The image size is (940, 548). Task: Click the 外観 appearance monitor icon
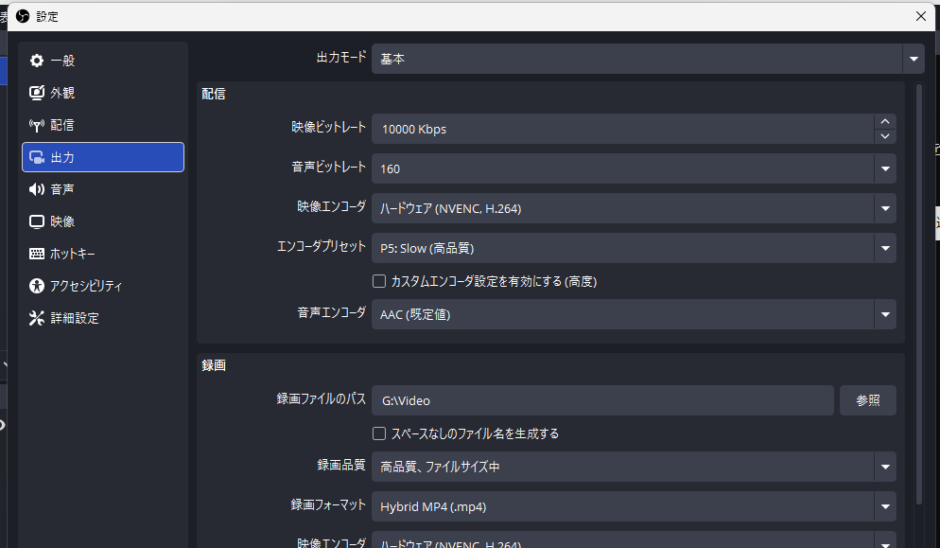pos(37,93)
